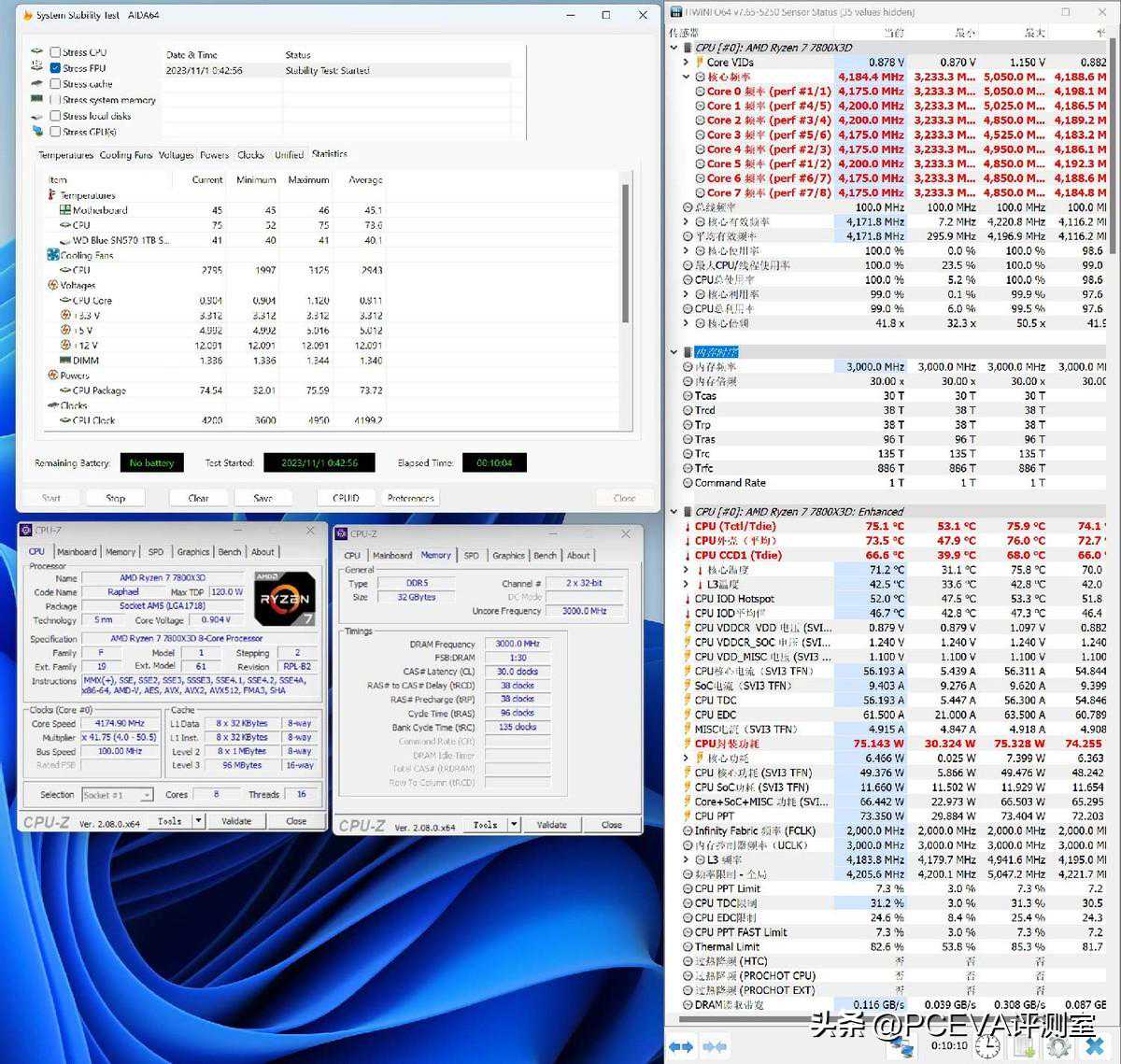Click the HWiNFO log file icon

(1023, 1047)
